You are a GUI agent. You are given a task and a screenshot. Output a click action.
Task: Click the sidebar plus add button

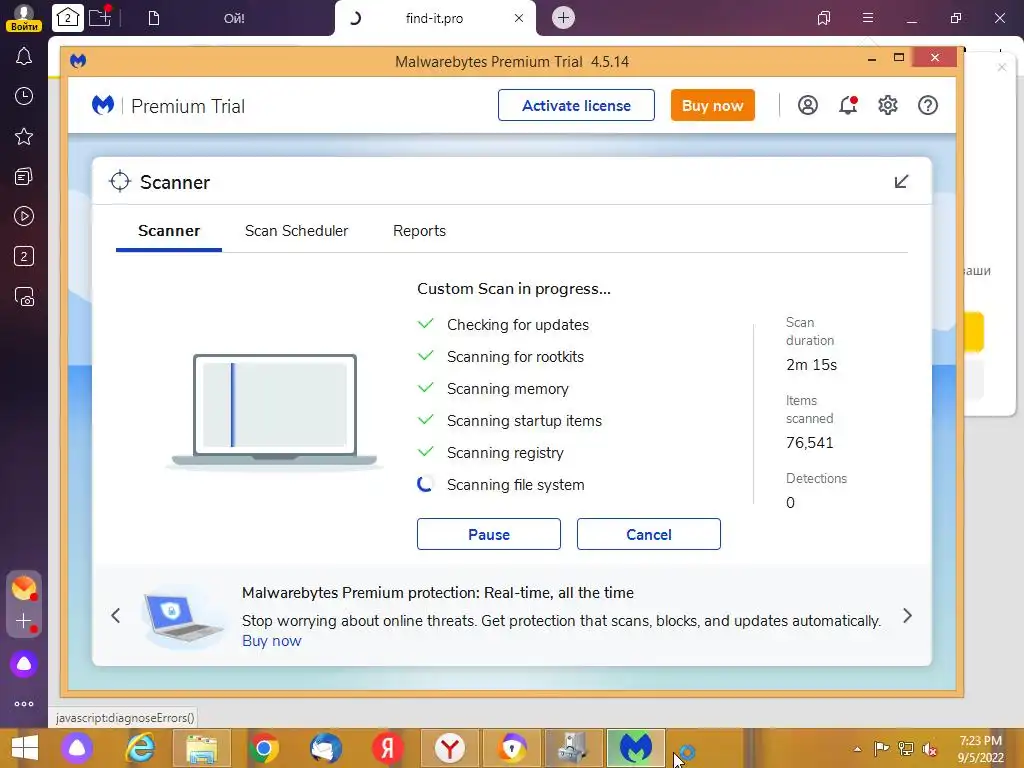(24, 621)
